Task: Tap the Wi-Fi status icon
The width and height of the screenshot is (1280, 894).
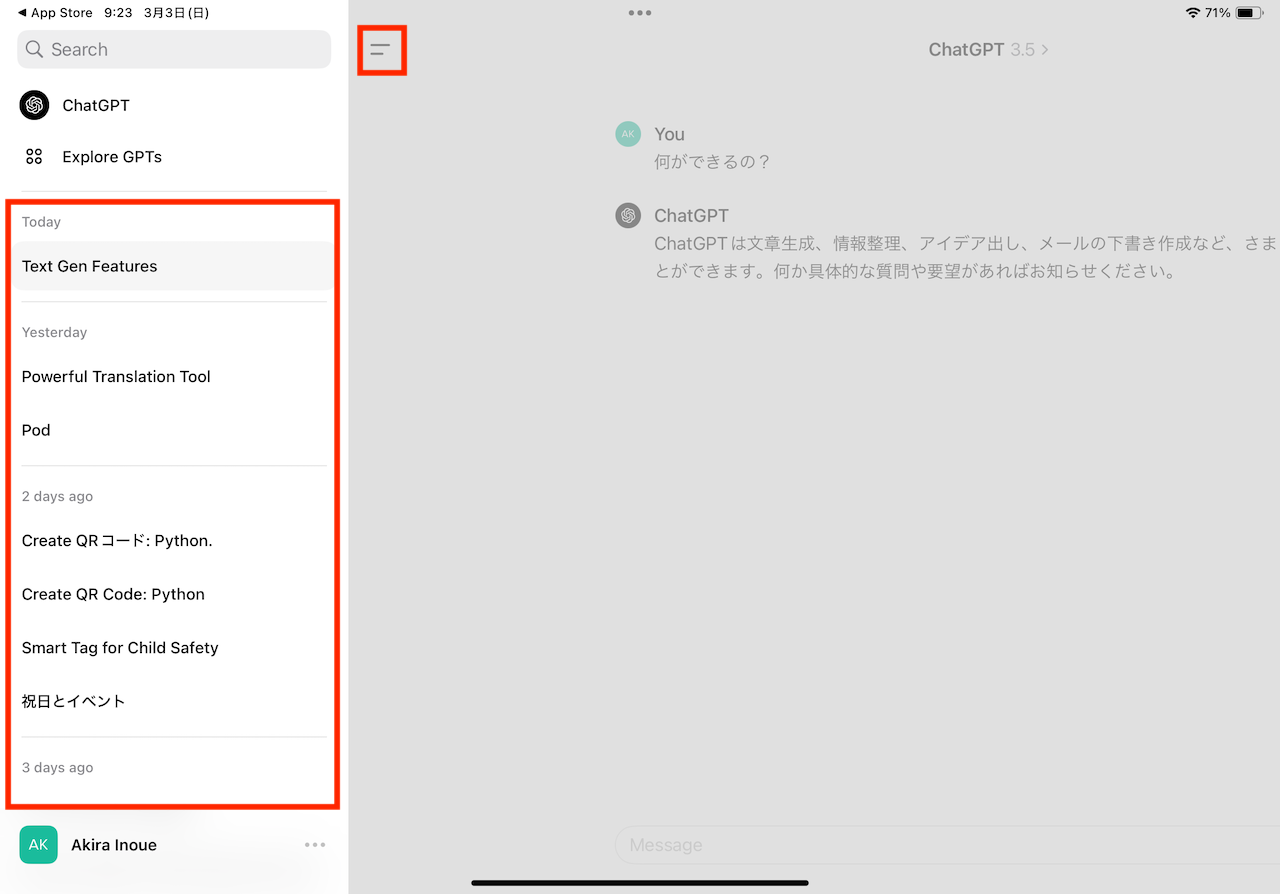Action: tap(1192, 13)
